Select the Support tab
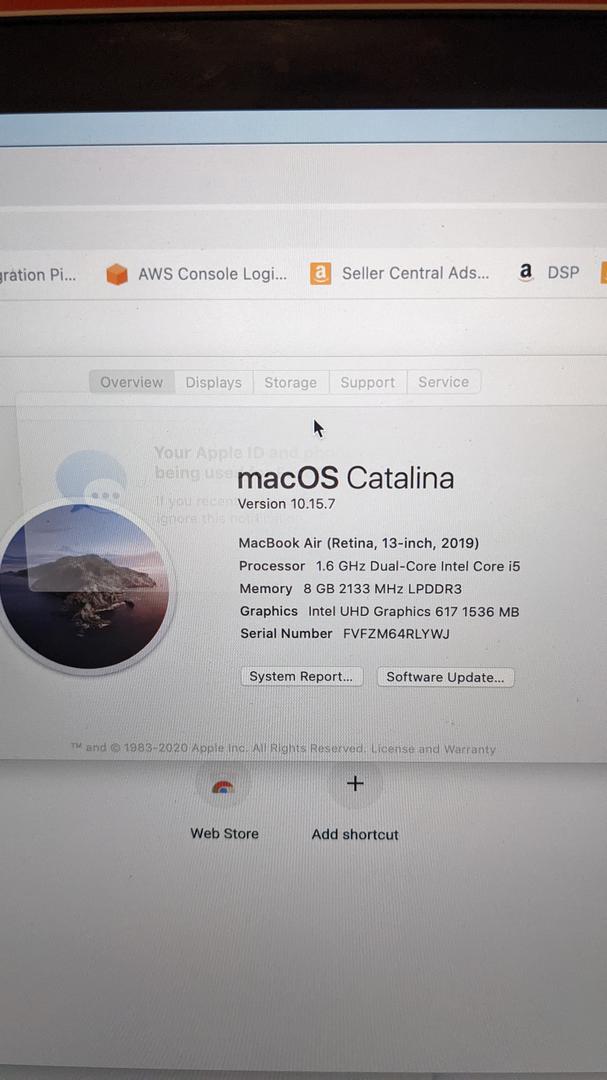Screen dimensions: 607x1080 point(368,382)
